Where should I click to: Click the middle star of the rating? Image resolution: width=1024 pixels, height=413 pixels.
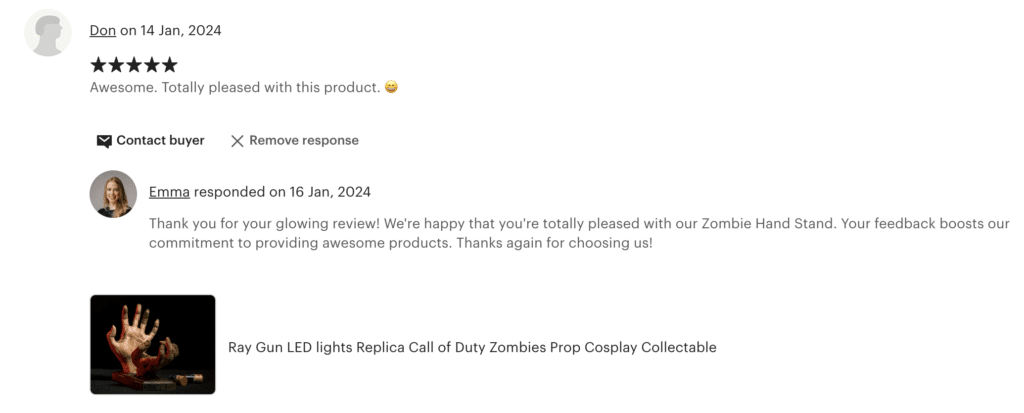click(x=134, y=65)
